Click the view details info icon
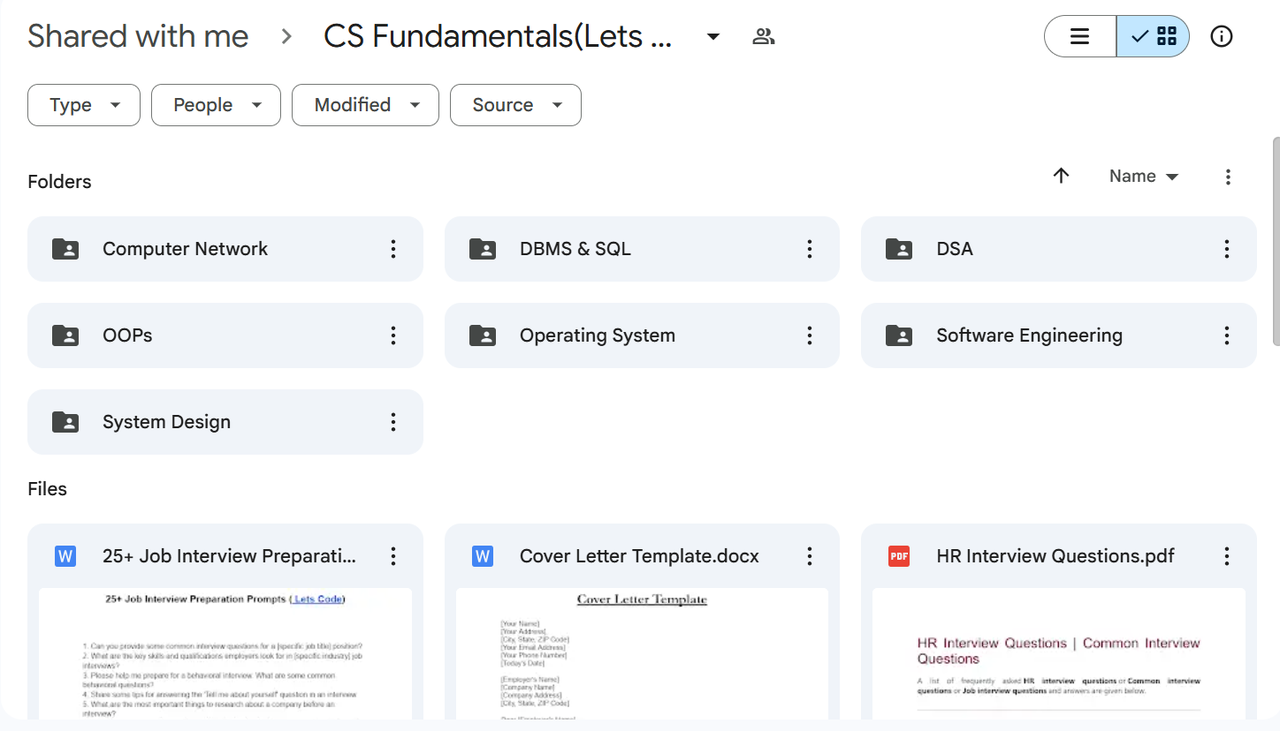This screenshot has width=1280, height=731. pos(1221,37)
